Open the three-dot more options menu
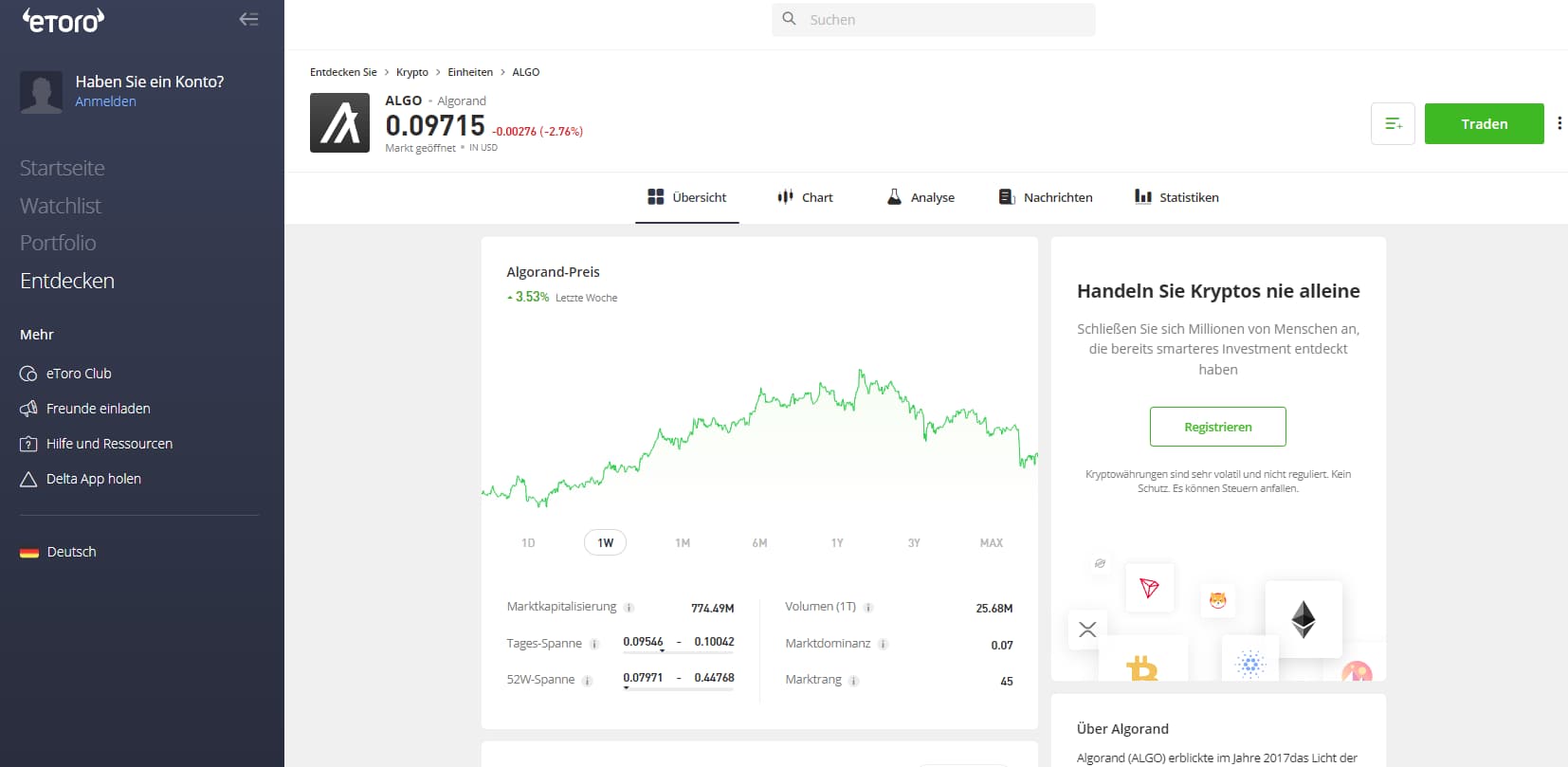This screenshot has height=767, width=1568. pyautogui.click(x=1559, y=123)
